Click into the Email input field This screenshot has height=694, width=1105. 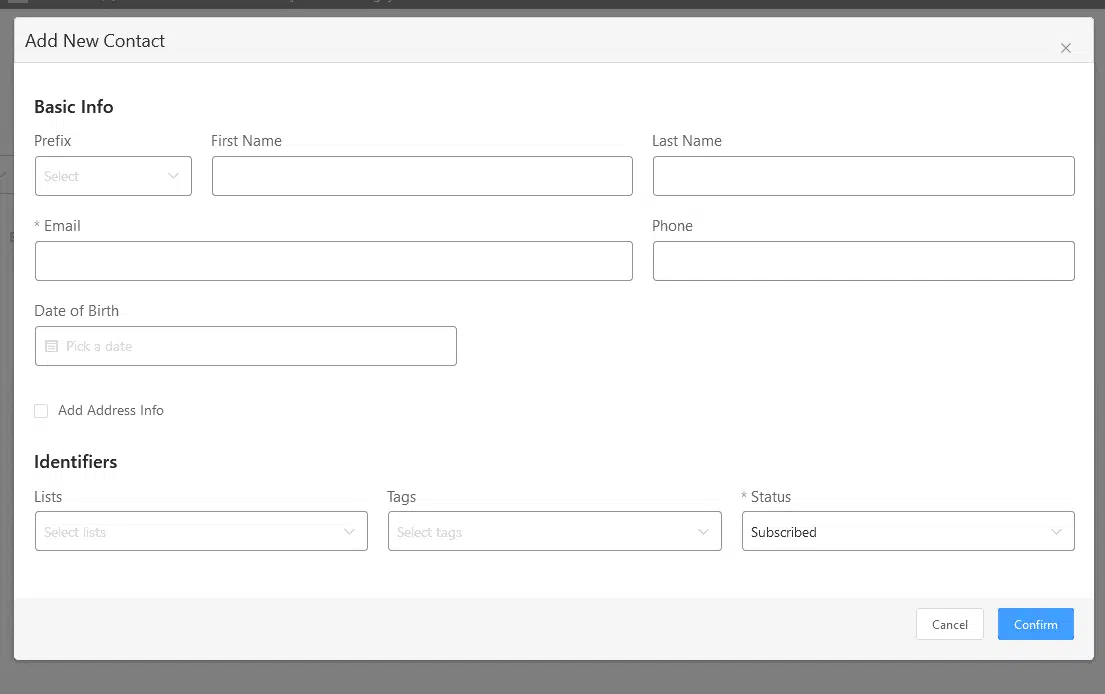pyautogui.click(x=334, y=261)
